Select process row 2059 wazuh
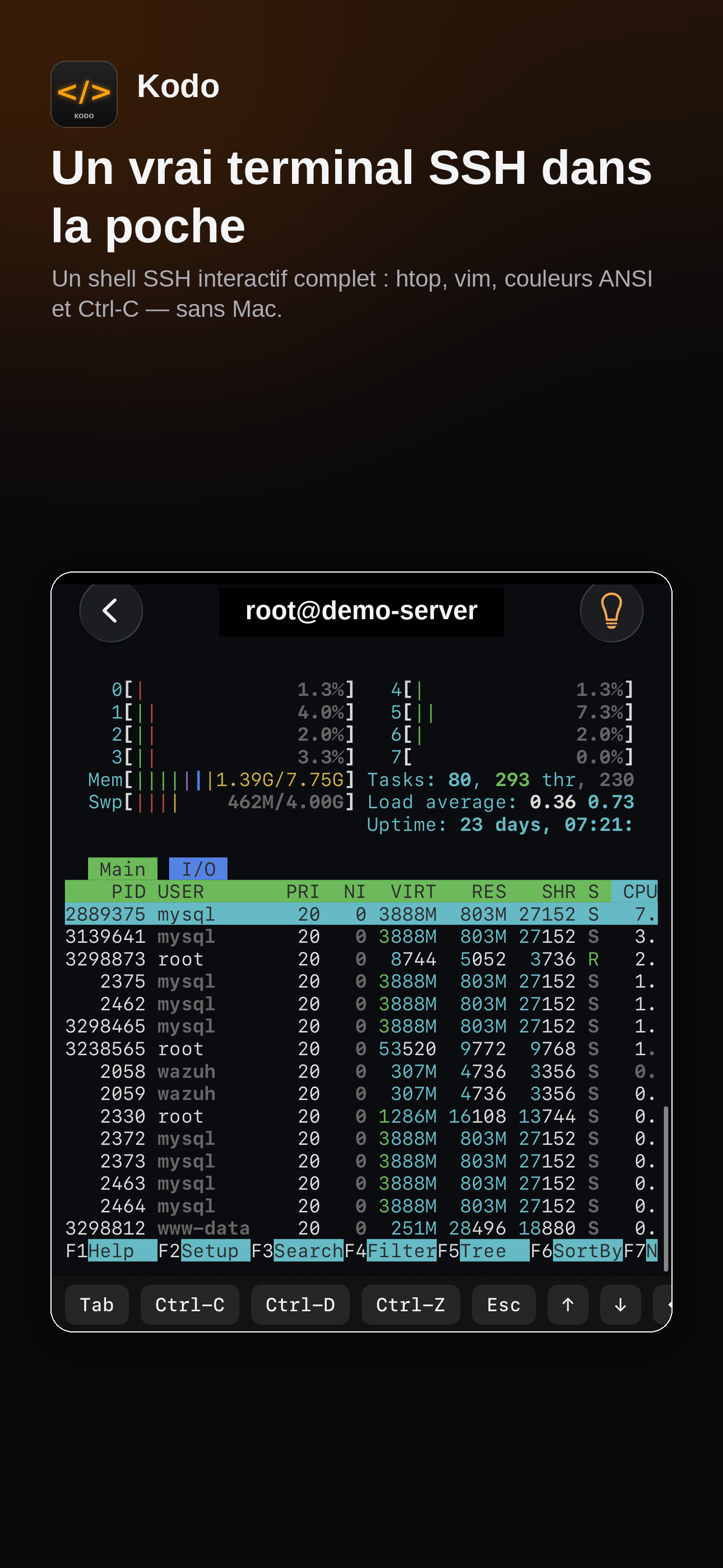The width and height of the screenshot is (723, 1568). pyautogui.click(x=361, y=1093)
